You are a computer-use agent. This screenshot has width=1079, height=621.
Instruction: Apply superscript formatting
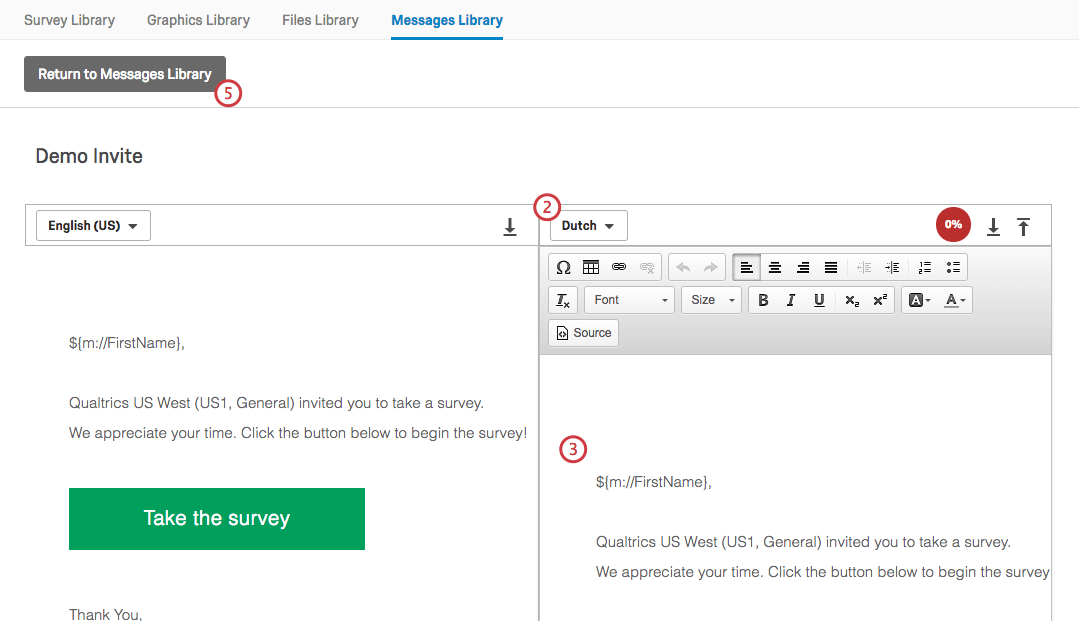879,299
